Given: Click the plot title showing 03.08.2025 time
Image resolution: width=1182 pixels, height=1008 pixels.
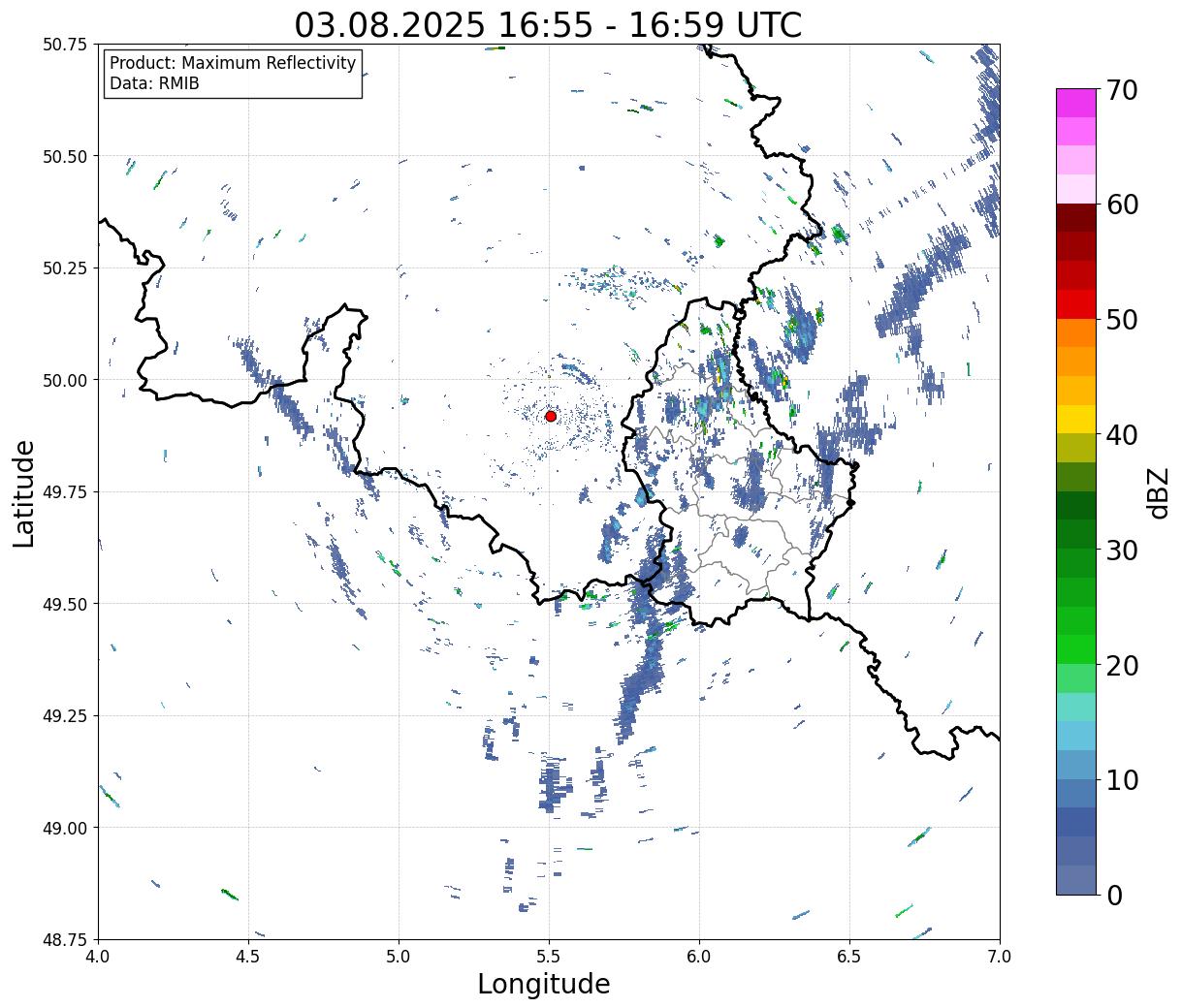Looking at the screenshot, I should point(548,25).
